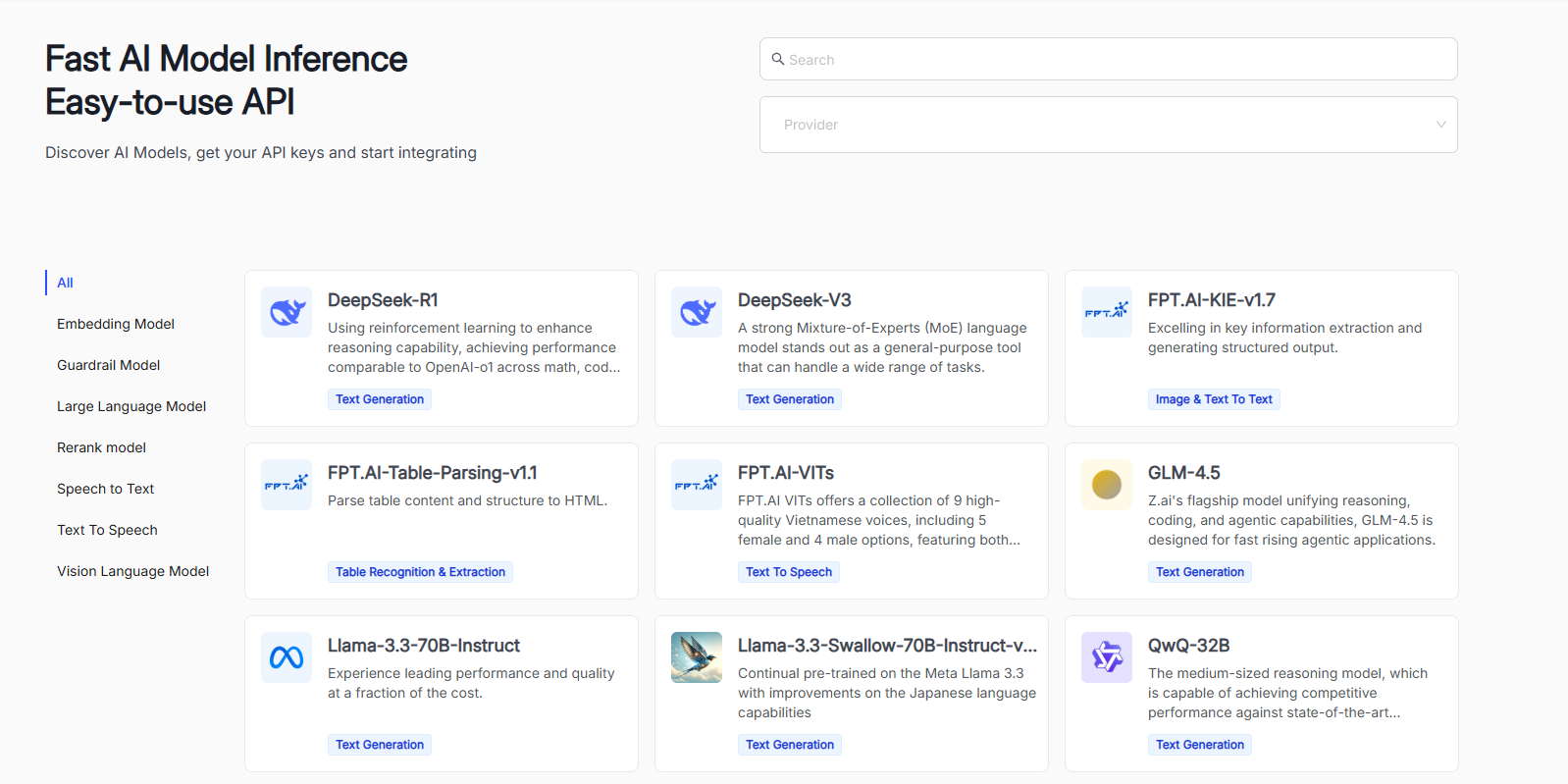Open the FPT.AI-VITs model title link

point(786,473)
